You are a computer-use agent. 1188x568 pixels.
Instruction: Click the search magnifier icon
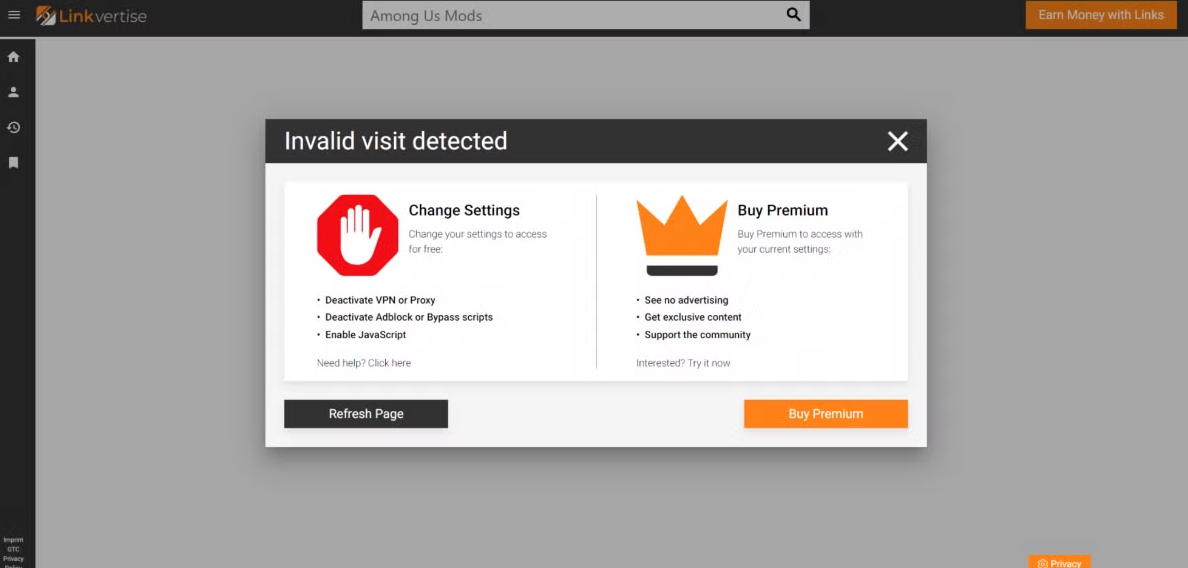point(794,15)
